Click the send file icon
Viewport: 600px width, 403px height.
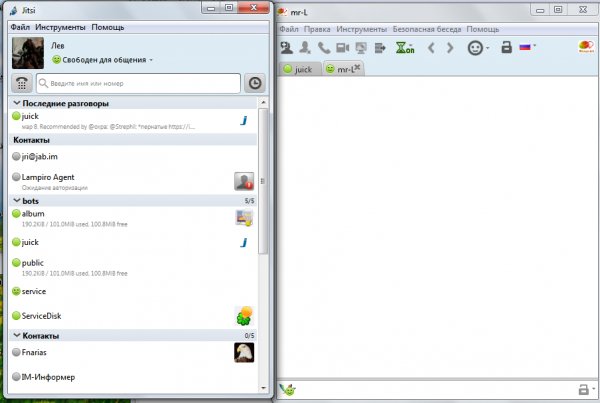click(x=380, y=48)
